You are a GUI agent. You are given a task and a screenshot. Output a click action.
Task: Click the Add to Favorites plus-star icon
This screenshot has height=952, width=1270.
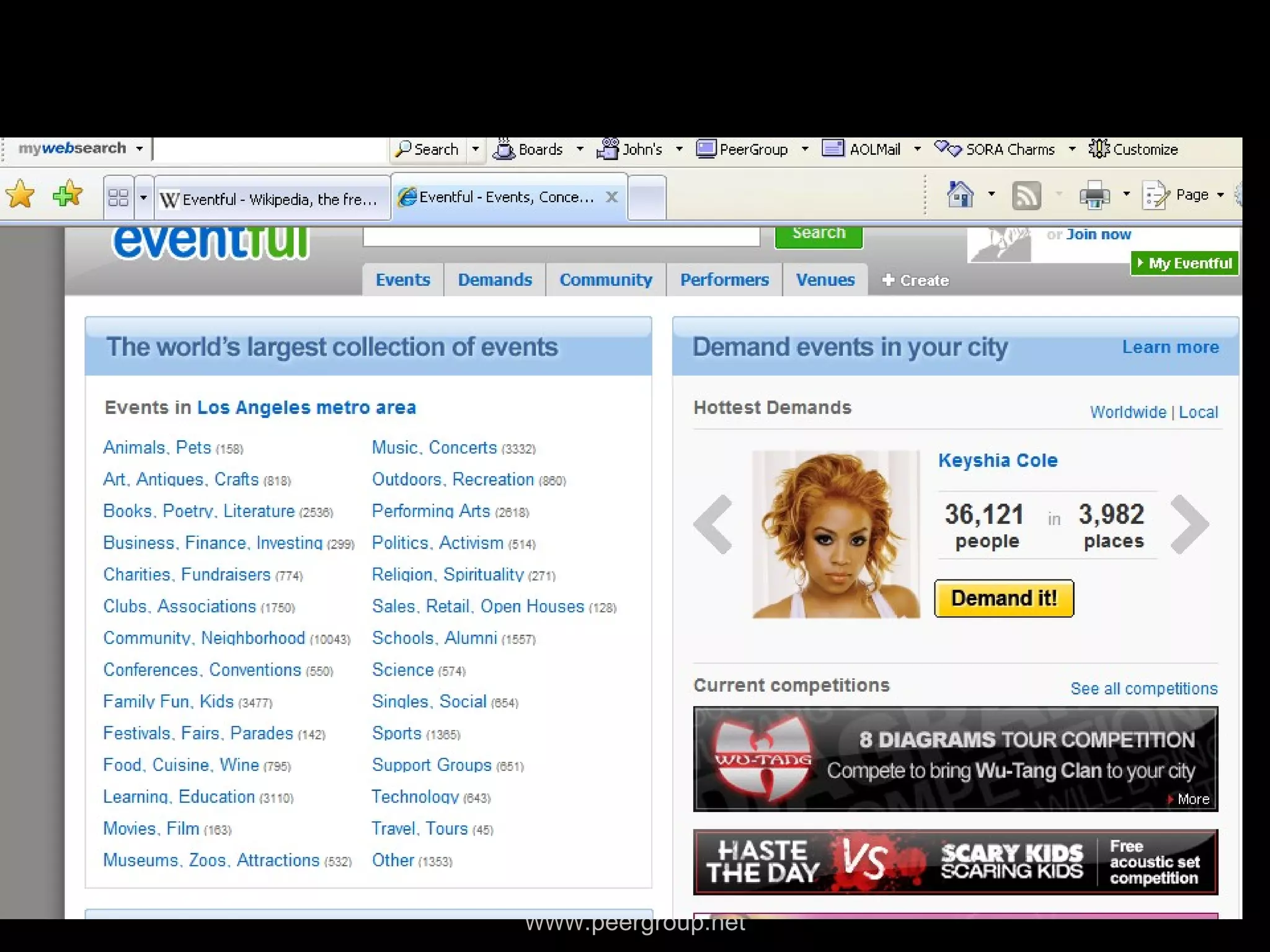point(67,195)
